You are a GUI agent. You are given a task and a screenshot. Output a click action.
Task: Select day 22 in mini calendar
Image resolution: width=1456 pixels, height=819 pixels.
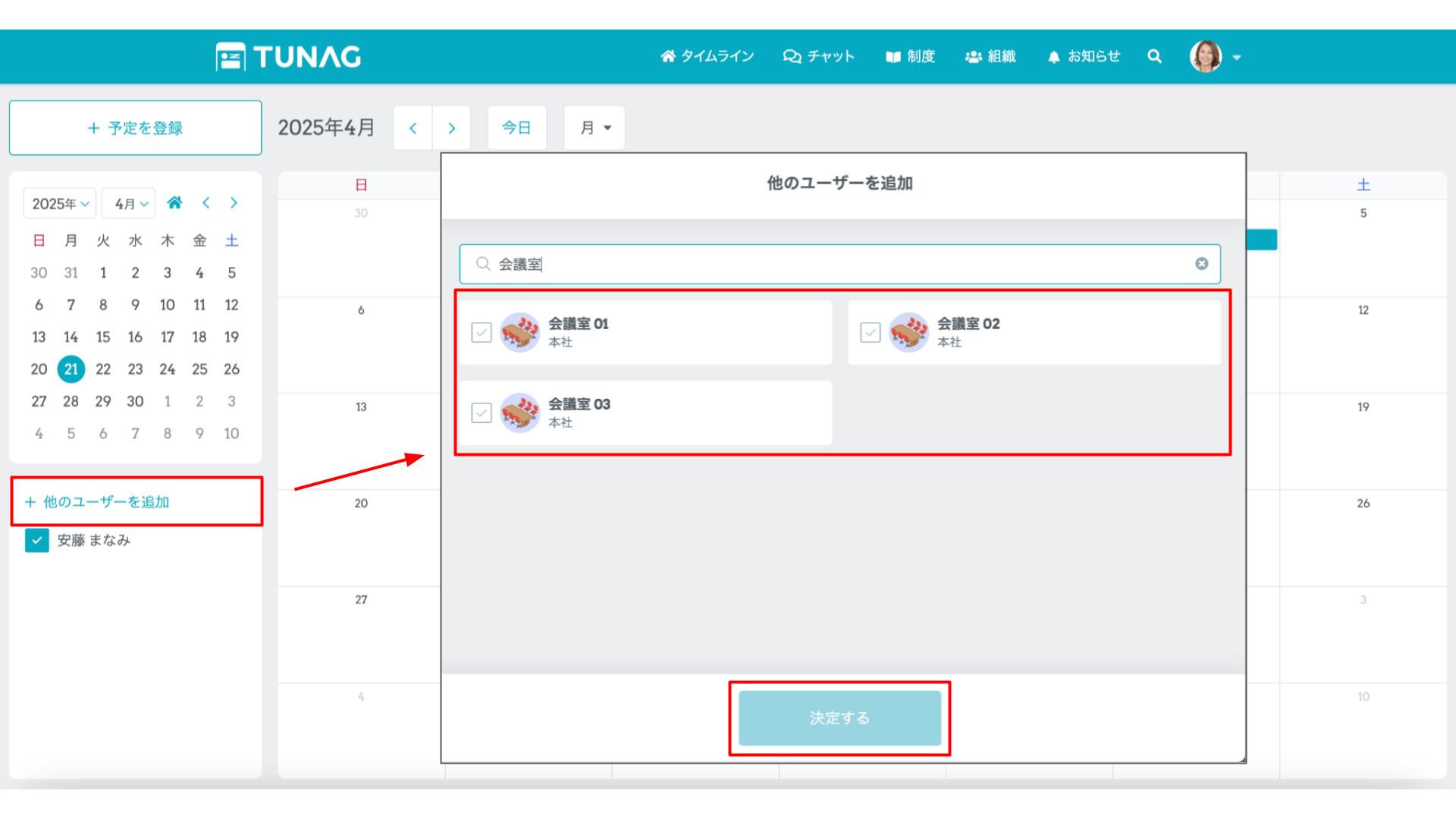pos(103,369)
